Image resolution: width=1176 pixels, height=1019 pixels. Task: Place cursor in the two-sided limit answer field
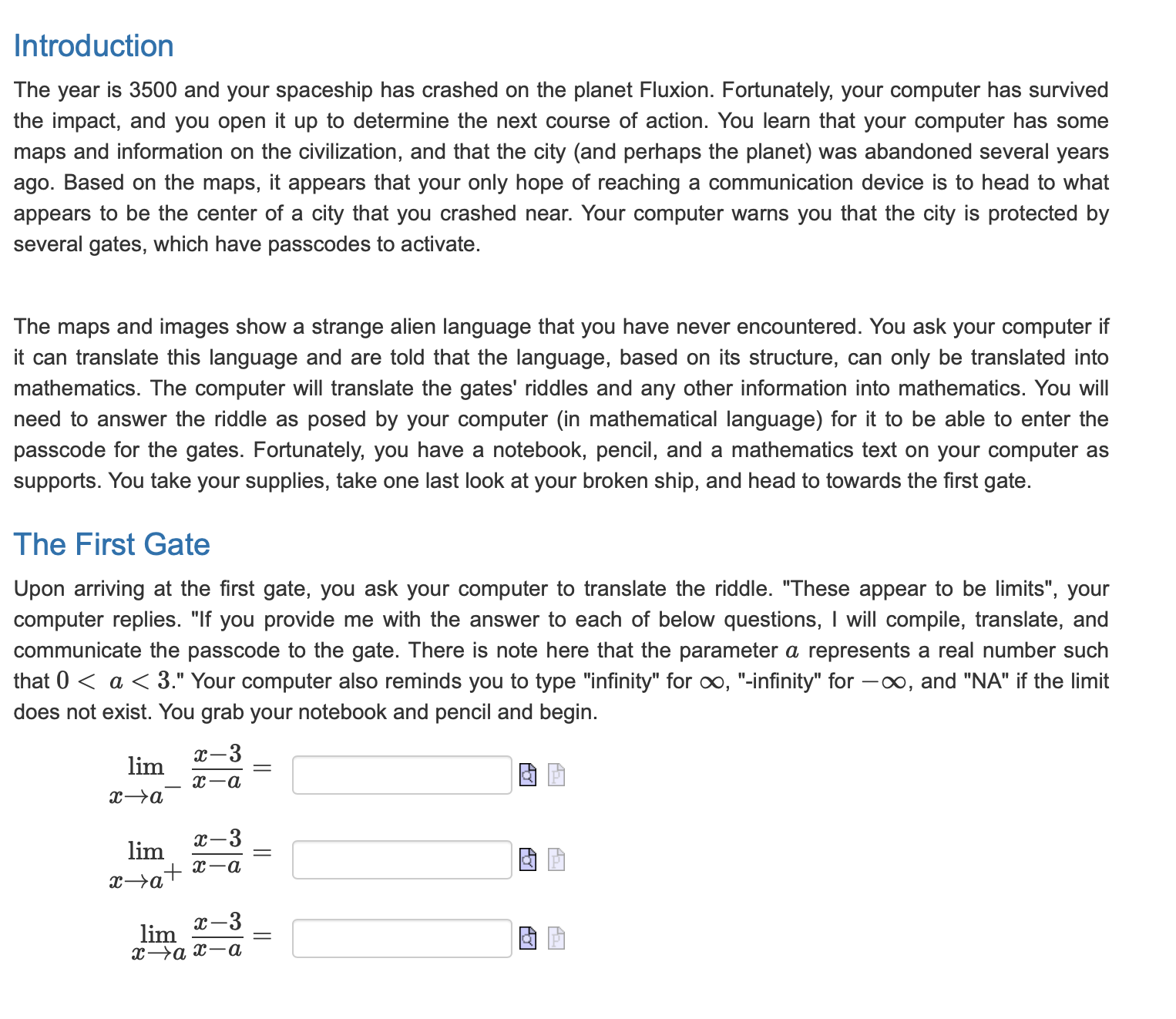(401, 940)
